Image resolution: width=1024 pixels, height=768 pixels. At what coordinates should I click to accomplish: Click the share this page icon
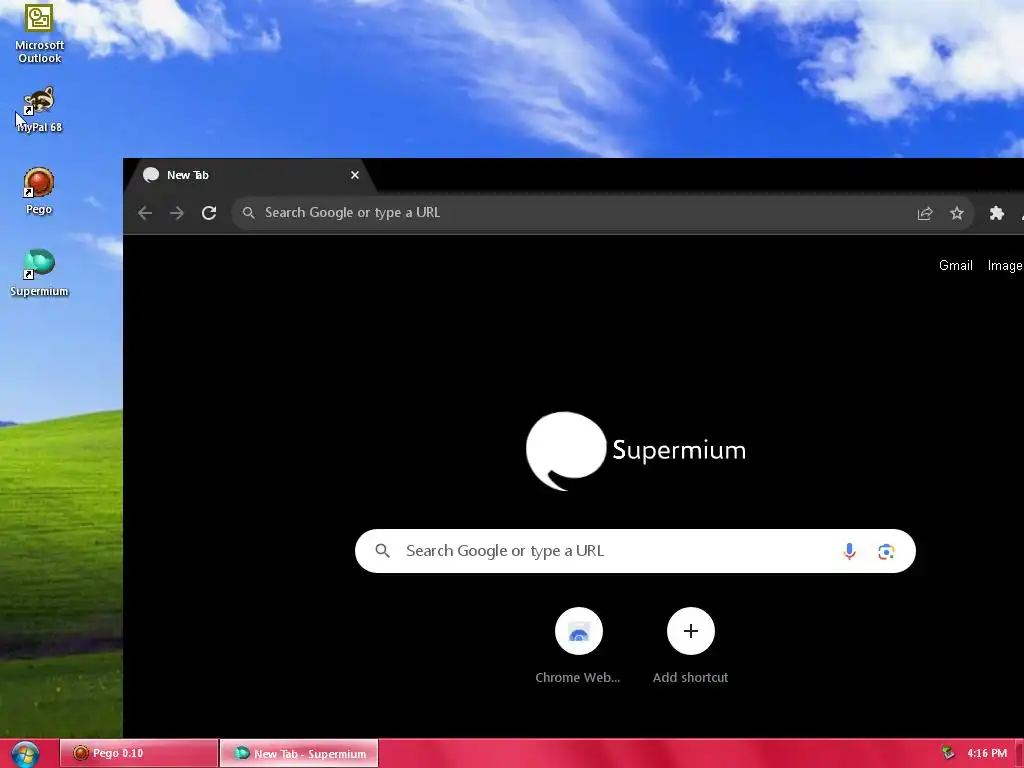[925, 213]
